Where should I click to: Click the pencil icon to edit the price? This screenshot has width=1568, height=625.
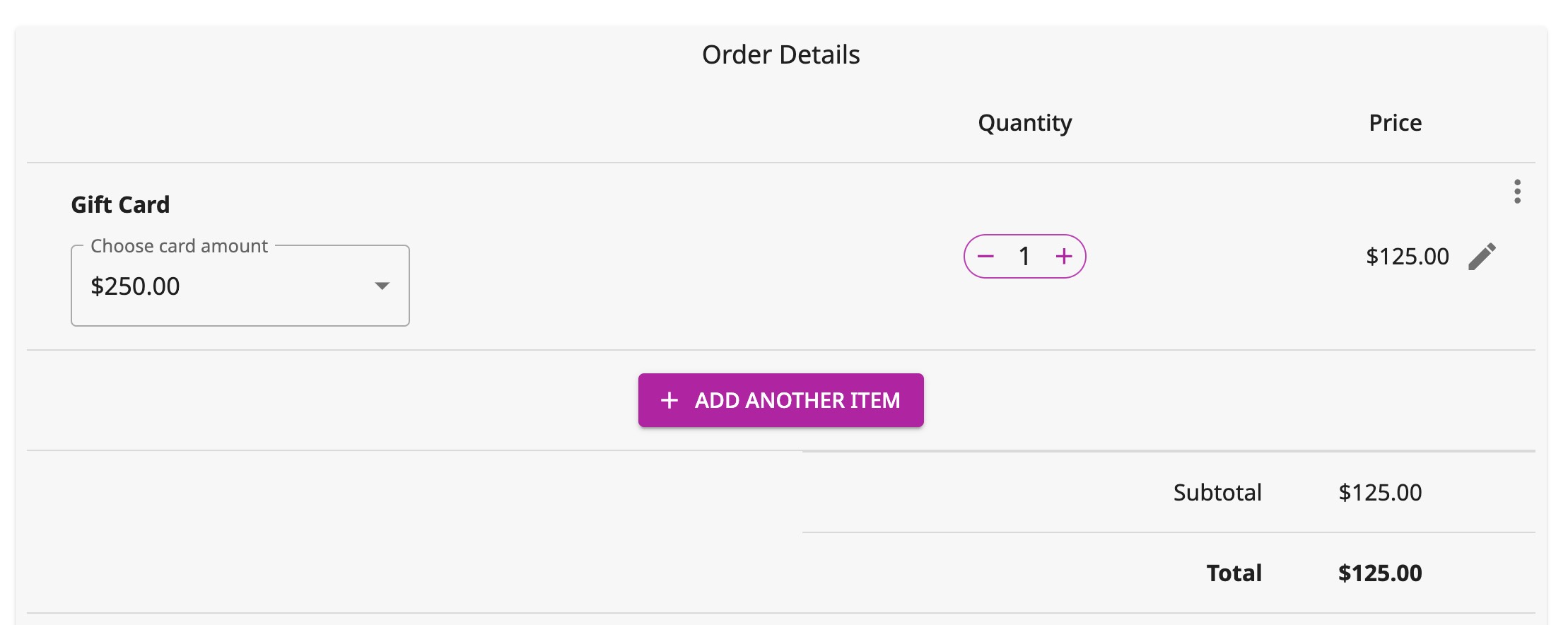1482,256
